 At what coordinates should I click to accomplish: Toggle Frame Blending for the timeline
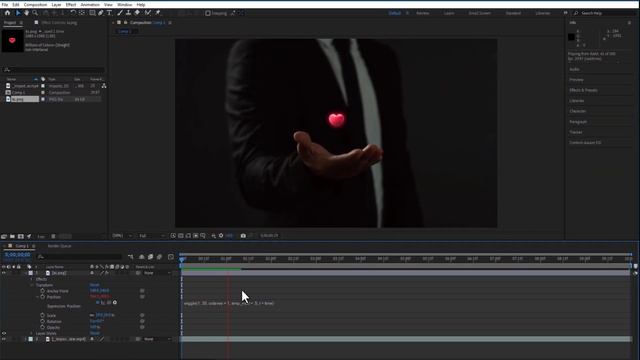(151, 257)
